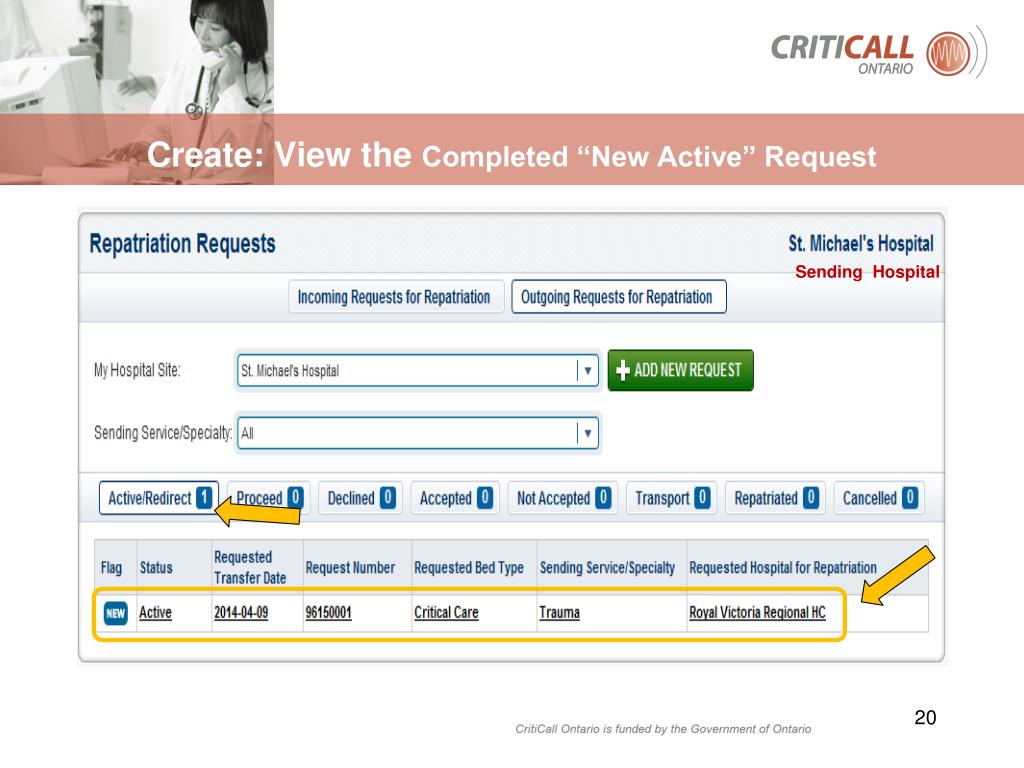Select the Active/Redirect status tab
Screen dimensions: 1024x768
point(158,498)
